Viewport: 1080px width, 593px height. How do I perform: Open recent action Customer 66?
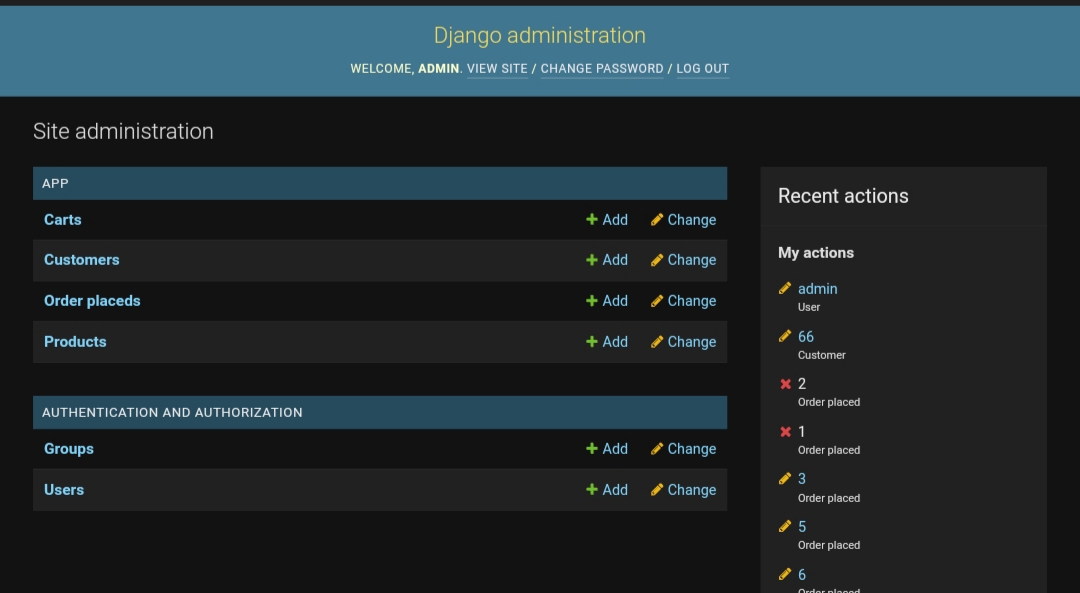tap(806, 337)
